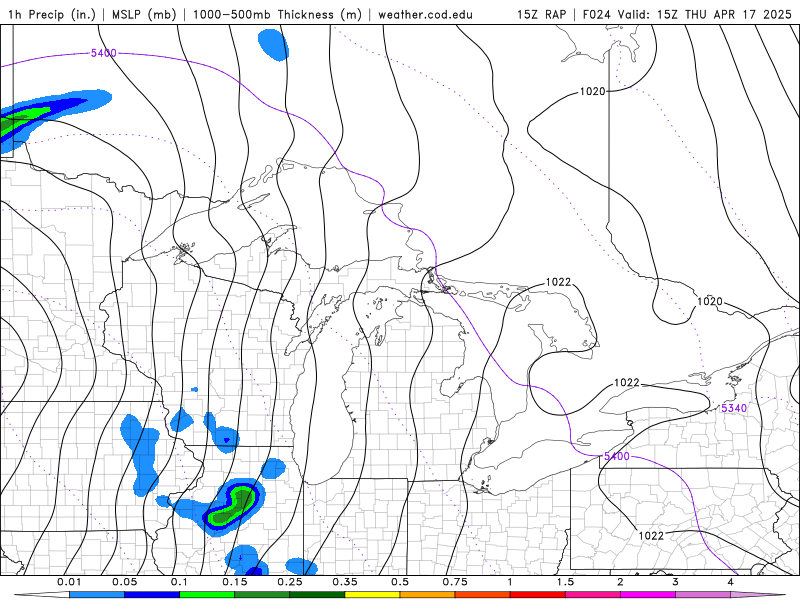Click the '1020' isobar label beside the '5340' label
The height and width of the screenshot is (600, 800).
click(710, 302)
